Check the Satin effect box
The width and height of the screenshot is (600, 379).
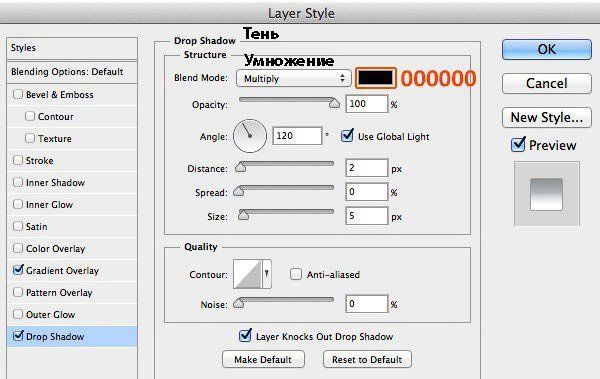tap(18, 226)
